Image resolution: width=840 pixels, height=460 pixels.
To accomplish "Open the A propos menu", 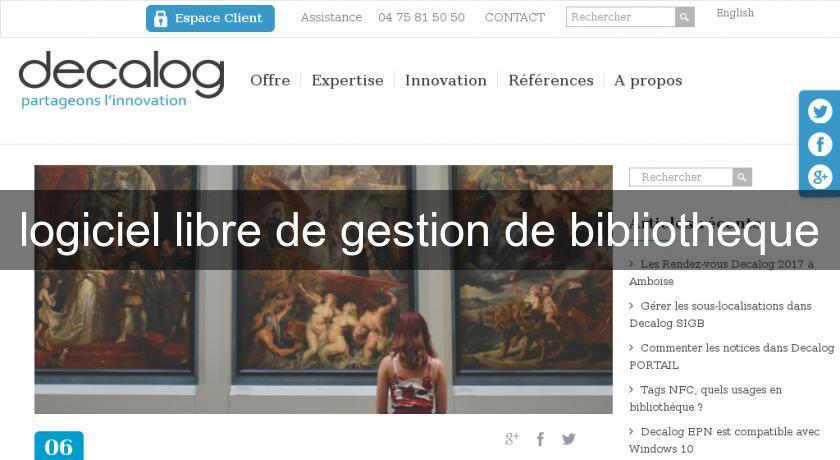I will pyautogui.click(x=648, y=81).
